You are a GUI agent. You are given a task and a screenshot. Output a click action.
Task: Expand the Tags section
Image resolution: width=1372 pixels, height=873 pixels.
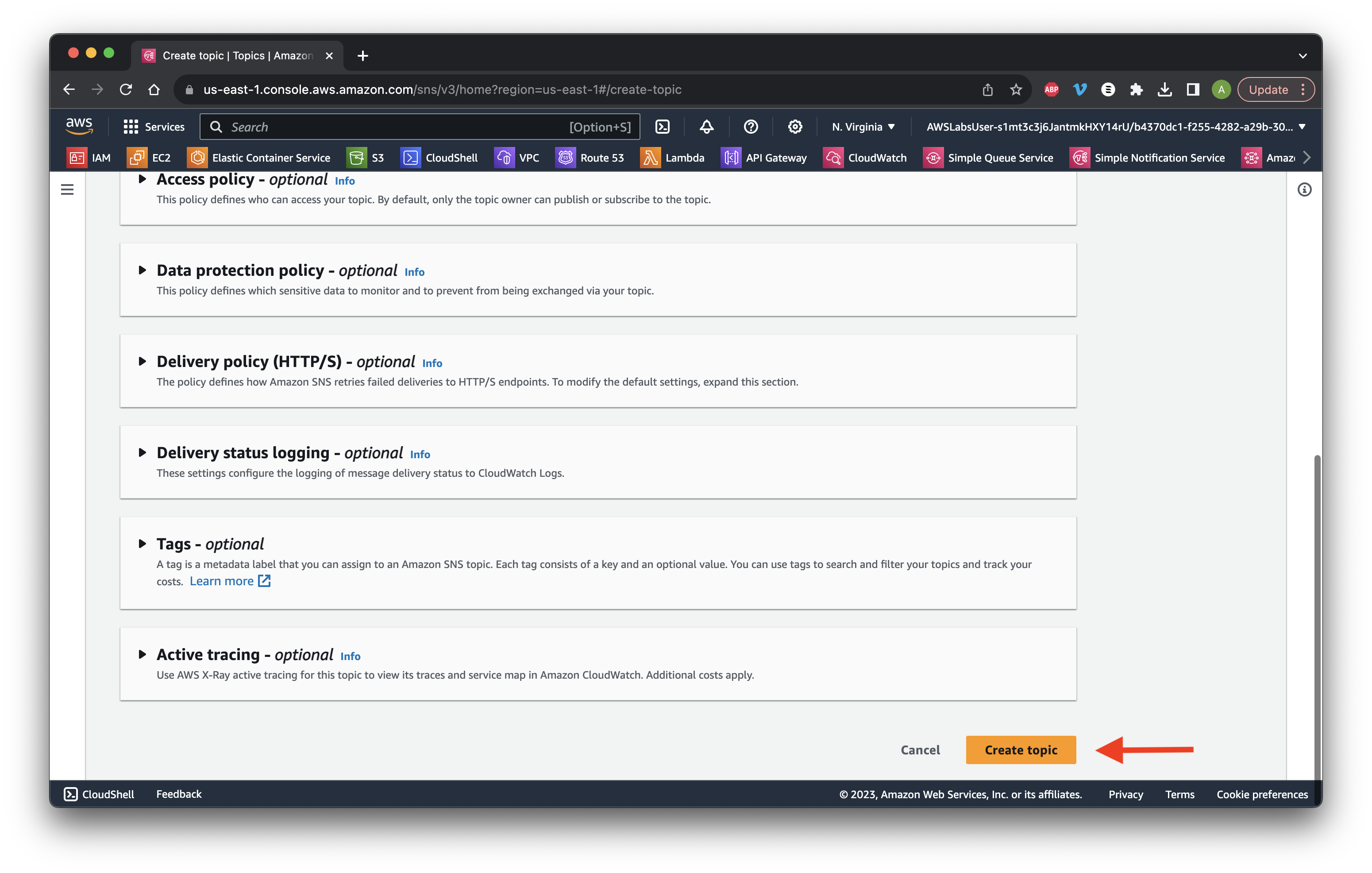click(143, 544)
